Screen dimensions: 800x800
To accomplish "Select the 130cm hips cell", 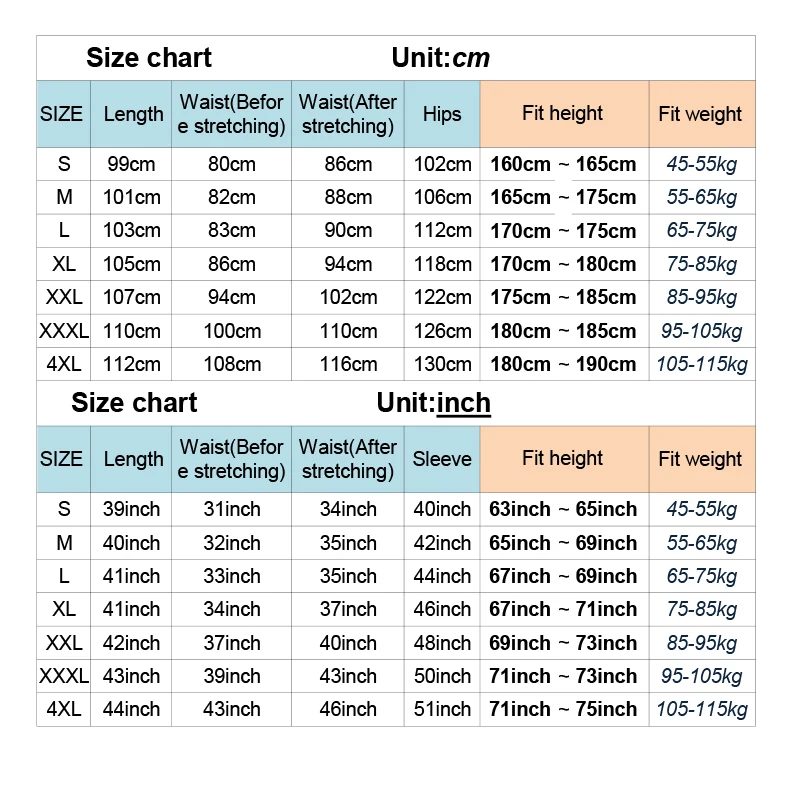I will click(443, 364).
